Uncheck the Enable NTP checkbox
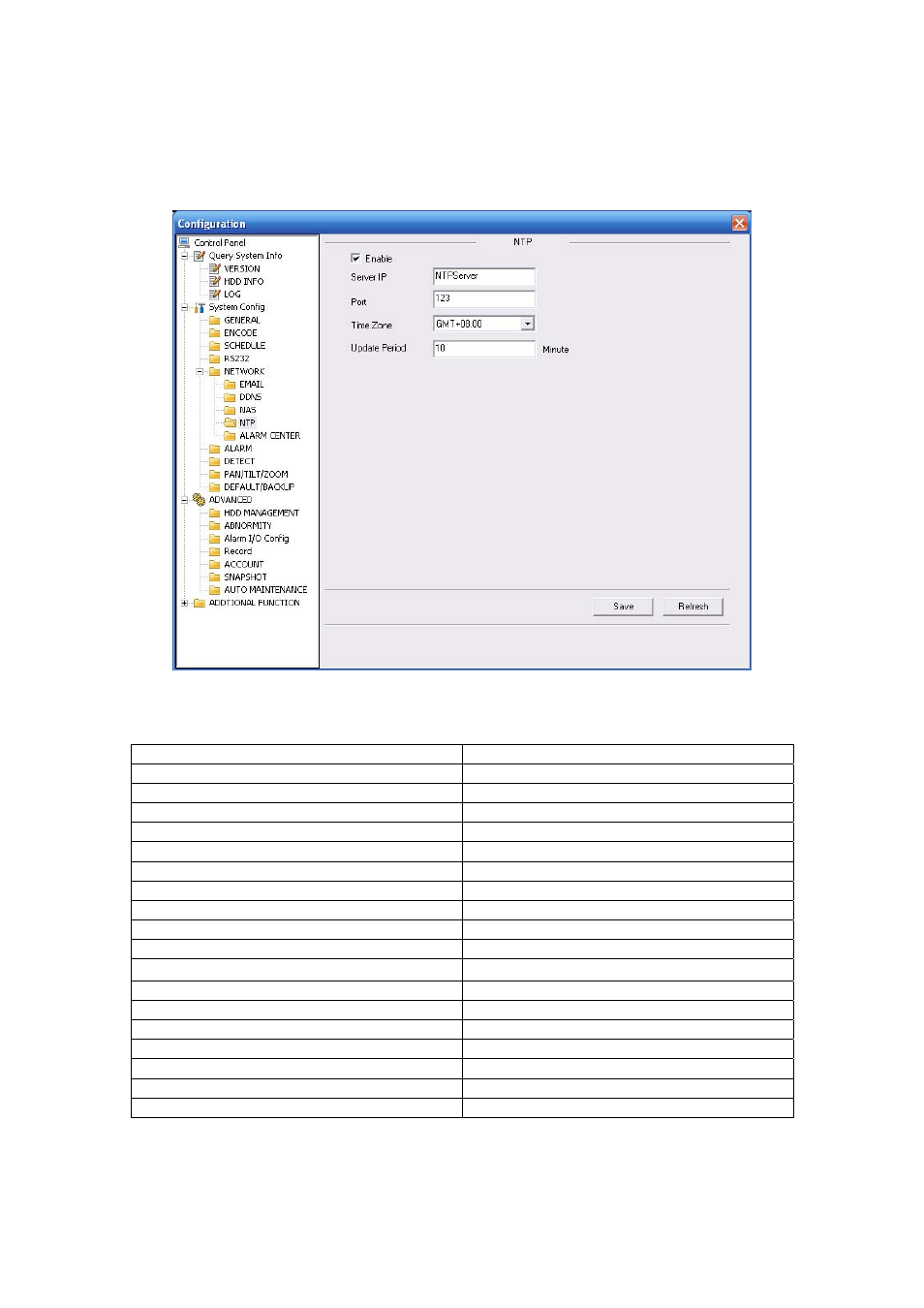 [x=355, y=258]
